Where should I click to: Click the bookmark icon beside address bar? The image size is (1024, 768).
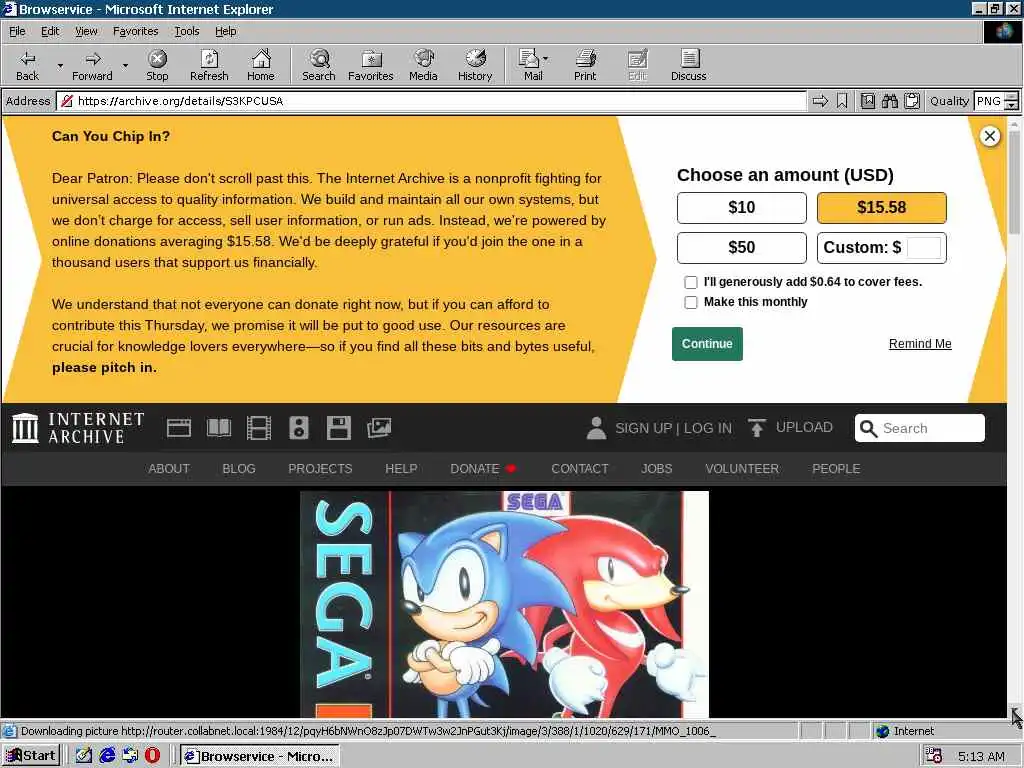(x=842, y=101)
